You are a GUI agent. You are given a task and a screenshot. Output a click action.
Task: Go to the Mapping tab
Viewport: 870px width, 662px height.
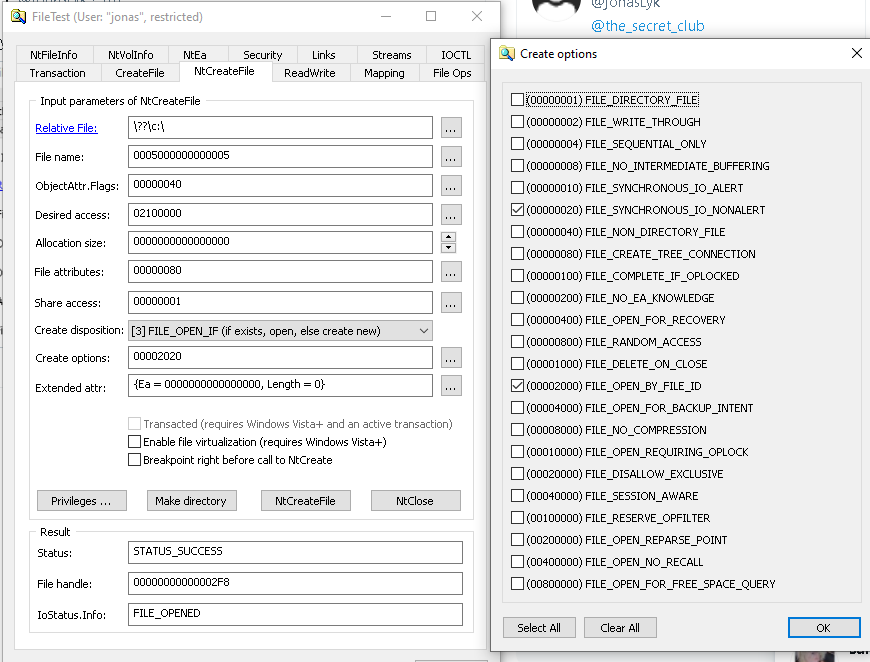coord(384,73)
